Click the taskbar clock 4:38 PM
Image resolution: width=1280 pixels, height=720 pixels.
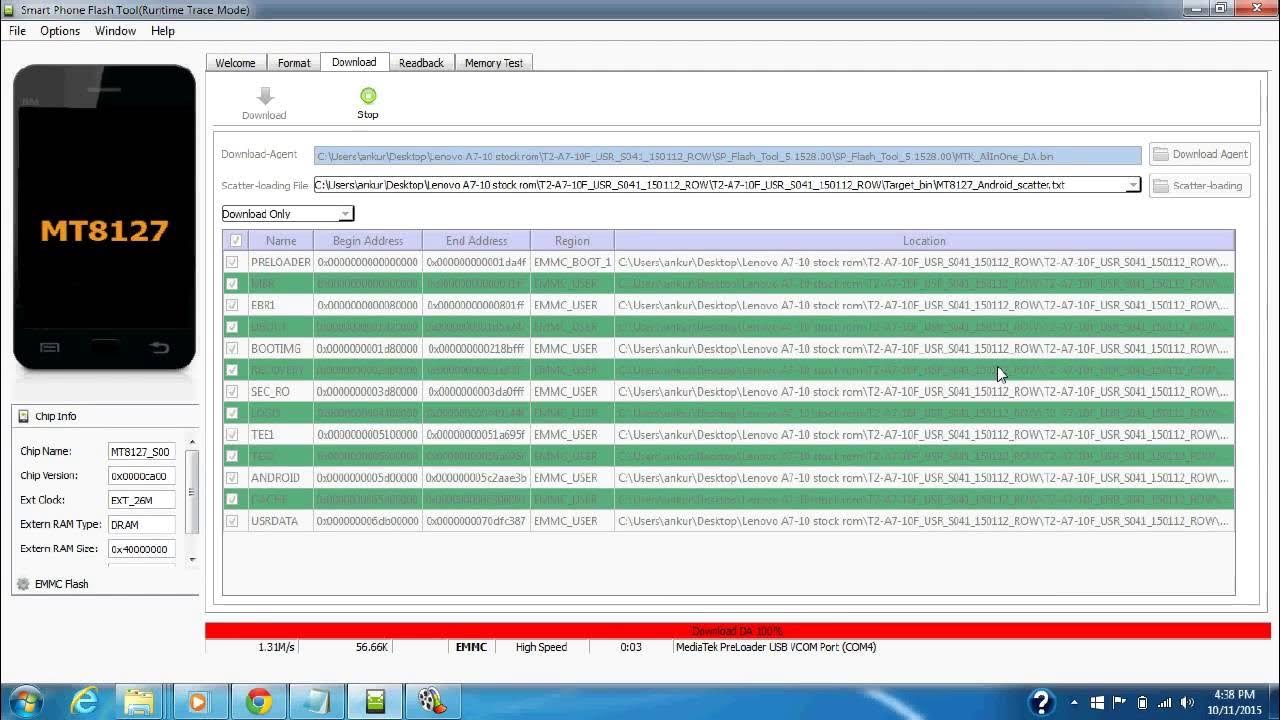pyautogui.click(x=1233, y=701)
